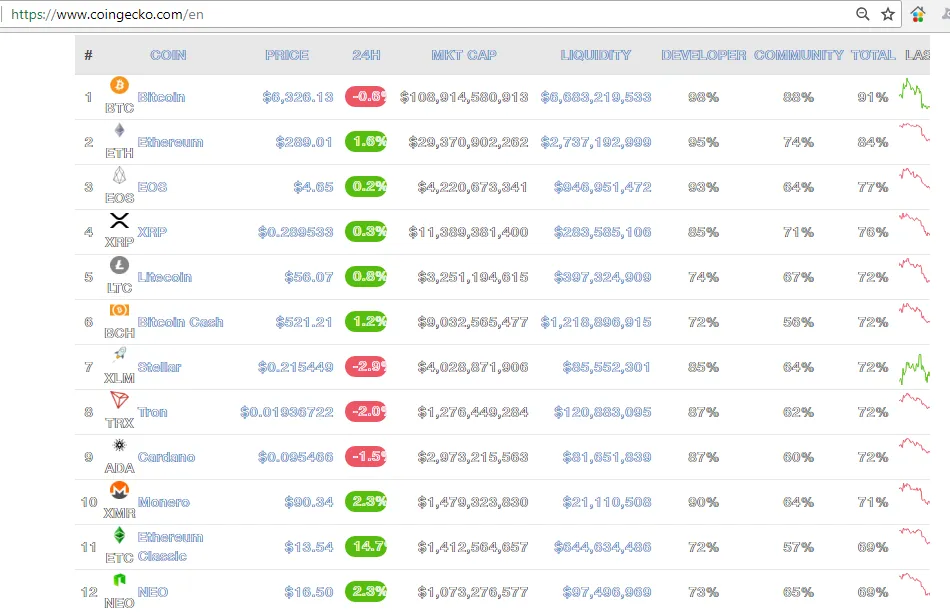The height and width of the screenshot is (614, 950).
Task: Click Stellar's red -2.9% change badge
Action: click(366, 366)
